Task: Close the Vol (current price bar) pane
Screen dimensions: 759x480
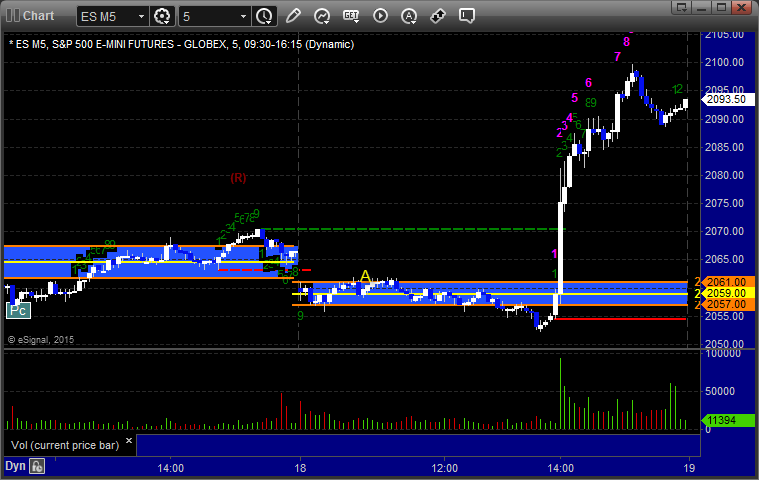Action: (x=129, y=440)
